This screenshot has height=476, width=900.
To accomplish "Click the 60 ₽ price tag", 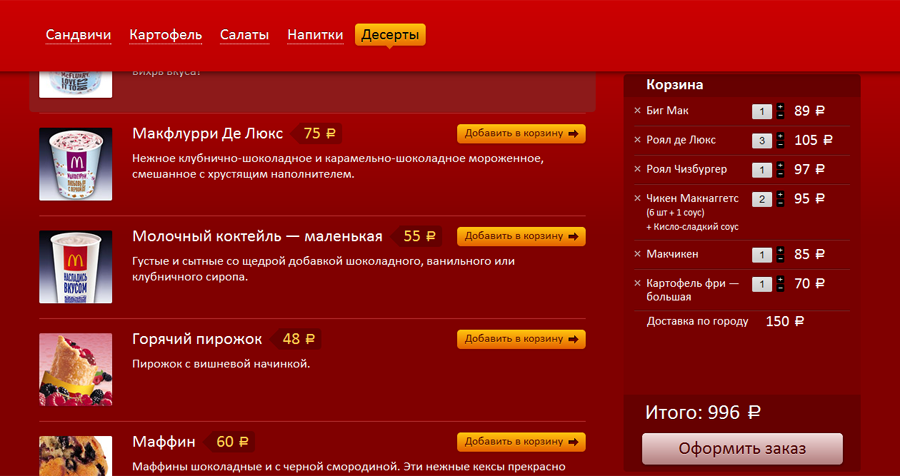I will 230,442.
